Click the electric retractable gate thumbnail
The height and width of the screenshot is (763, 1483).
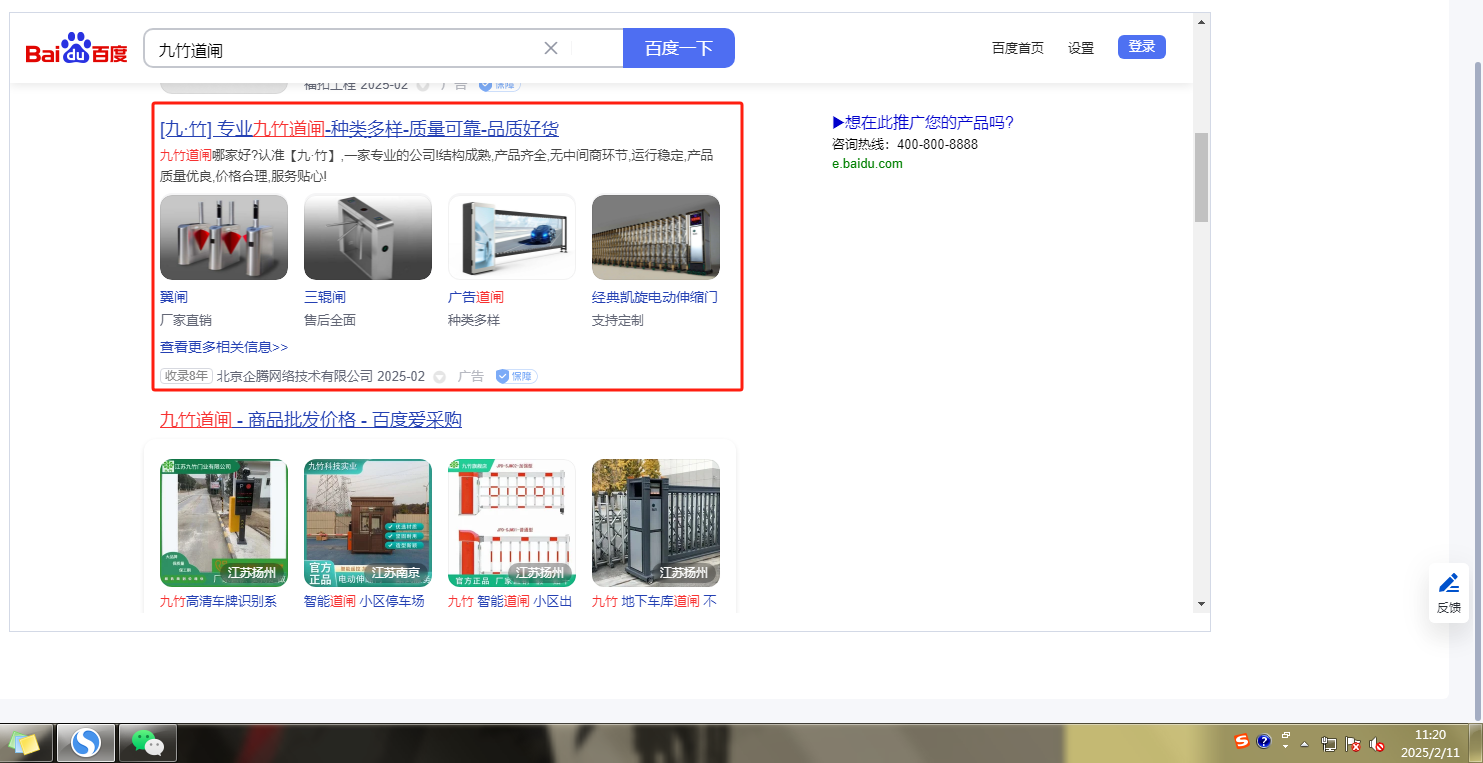coord(656,237)
